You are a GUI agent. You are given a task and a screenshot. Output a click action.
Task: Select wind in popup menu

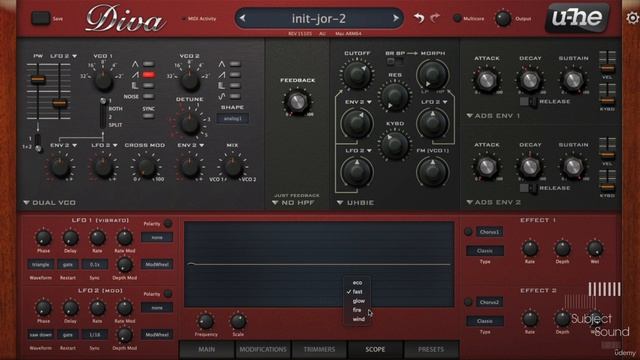[x=359, y=319]
